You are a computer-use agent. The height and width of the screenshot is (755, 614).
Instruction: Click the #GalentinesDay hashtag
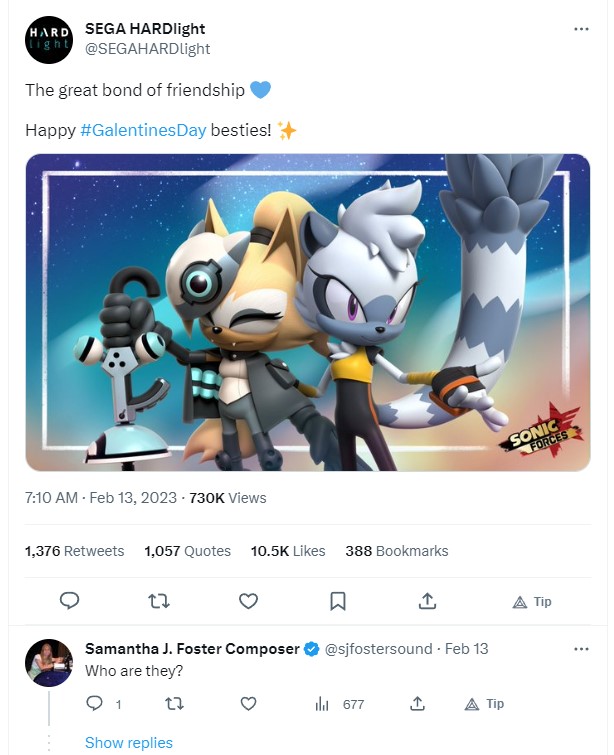(x=143, y=130)
